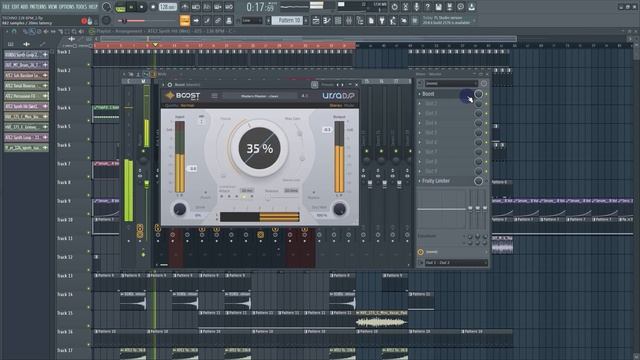
Task: Toggle the Boost effect slot enable LED
Action: [486, 94]
